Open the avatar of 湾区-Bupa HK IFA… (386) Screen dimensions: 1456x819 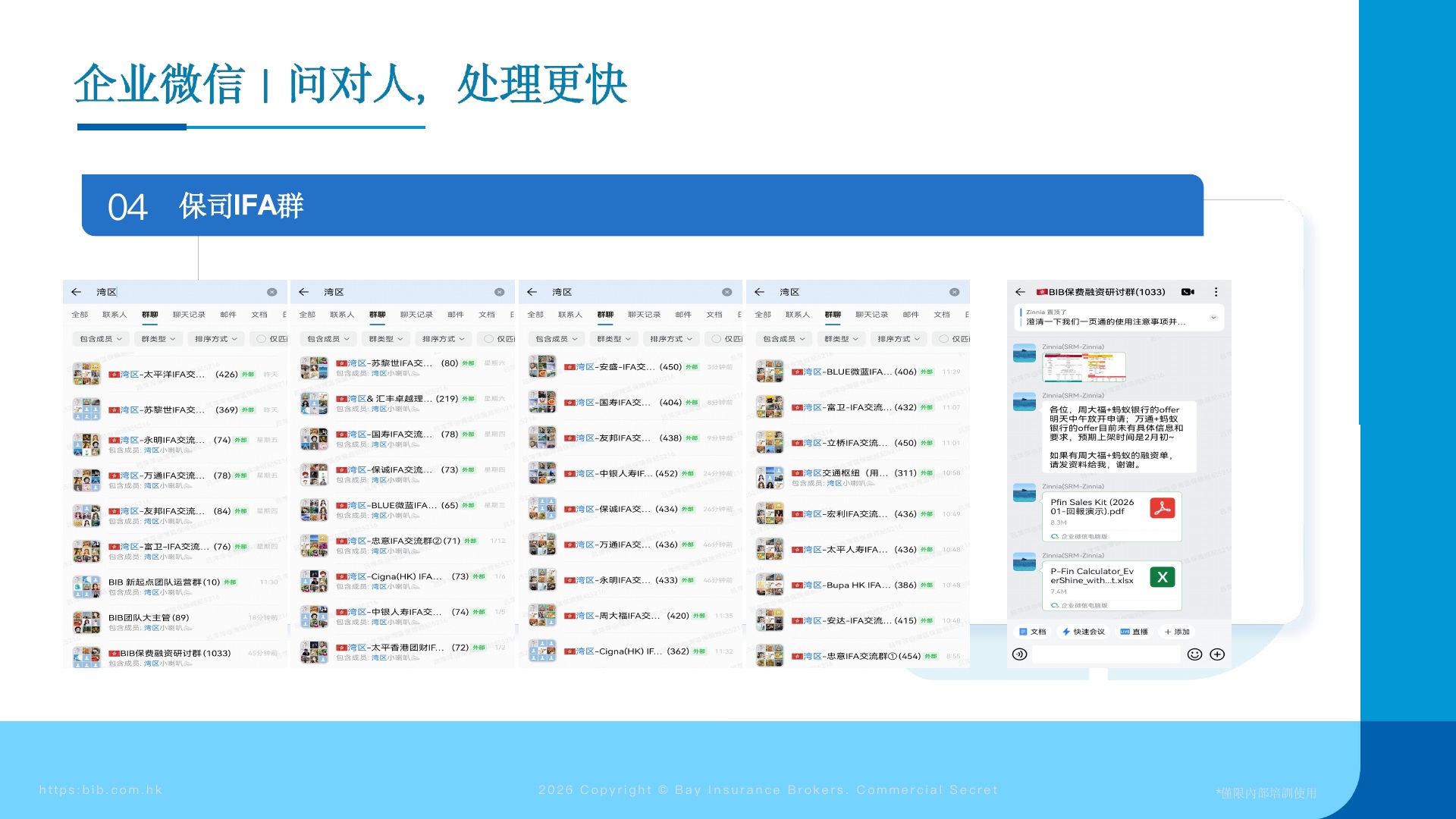pyautogui.click(x=770, y=585)
